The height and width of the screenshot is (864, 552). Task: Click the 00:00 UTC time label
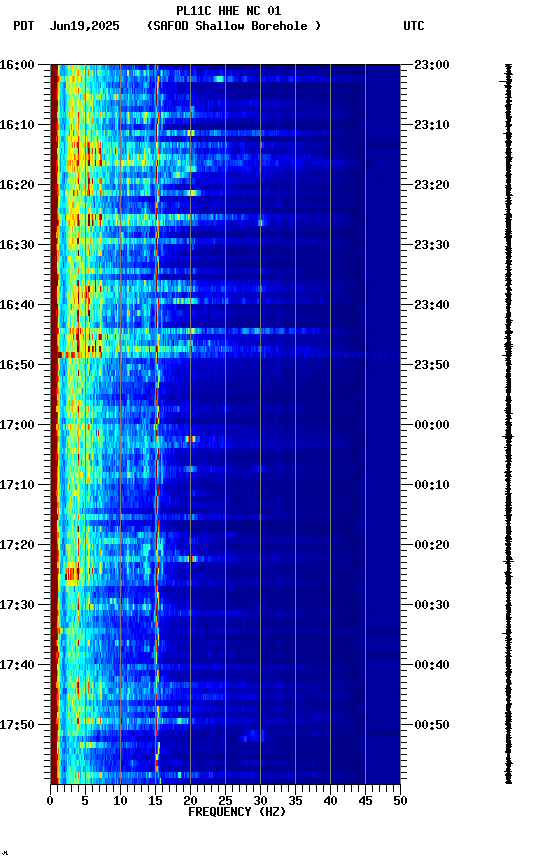[432, 425]
